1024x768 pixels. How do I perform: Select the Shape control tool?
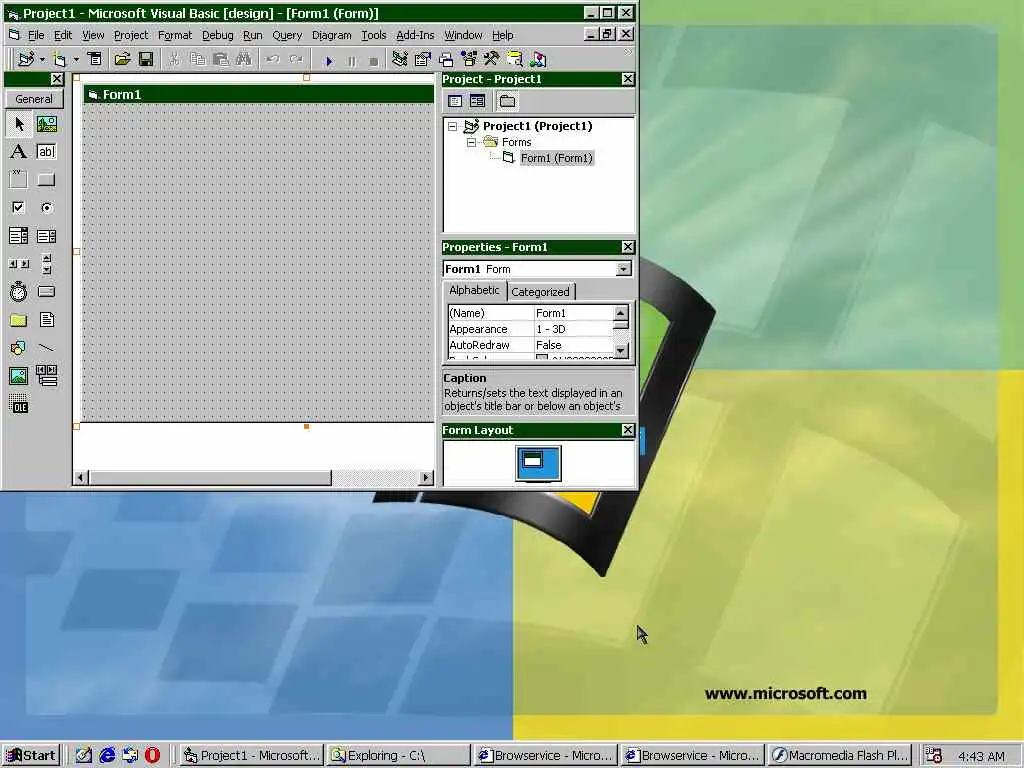[19, 347]
